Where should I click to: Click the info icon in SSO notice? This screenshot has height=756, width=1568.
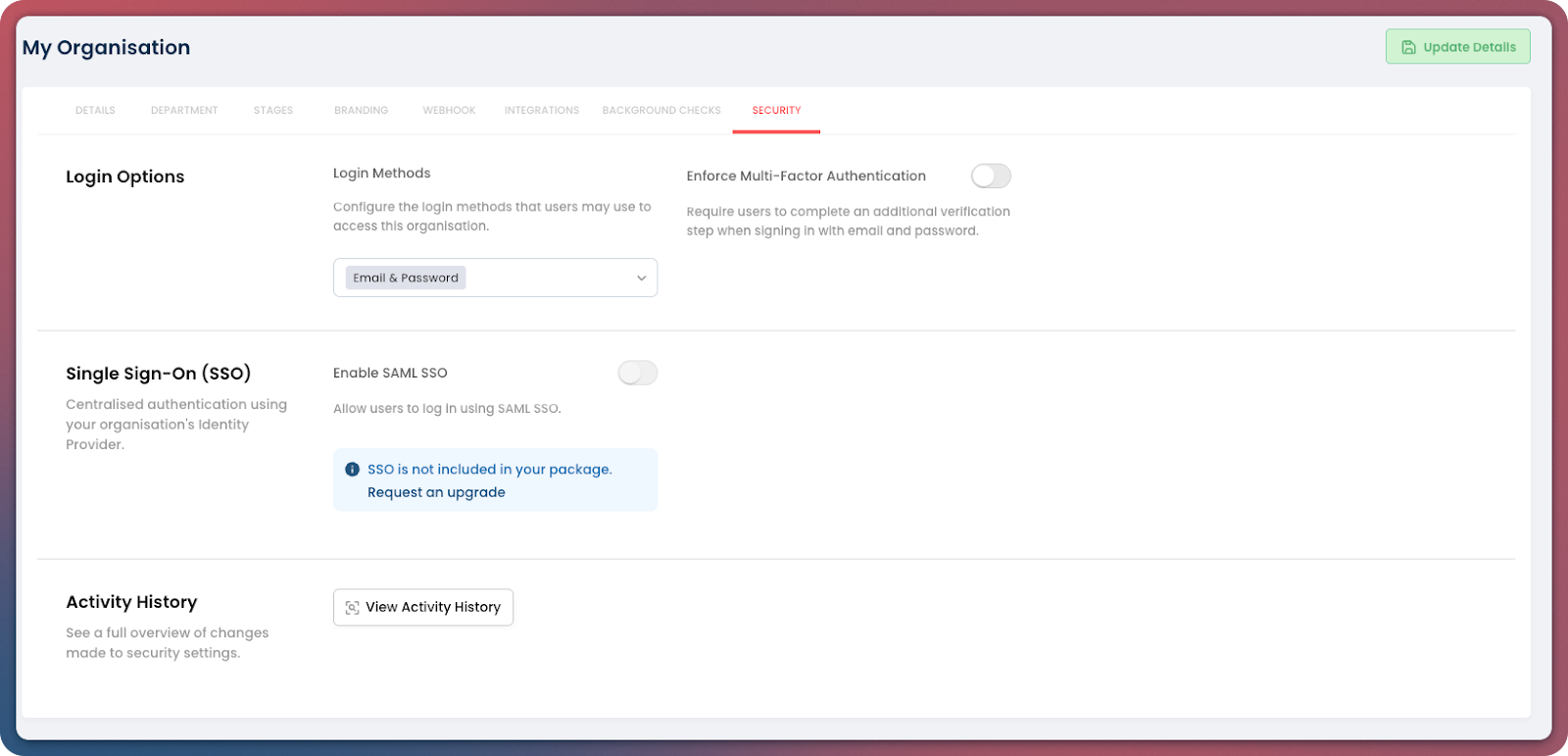[352, 470]
